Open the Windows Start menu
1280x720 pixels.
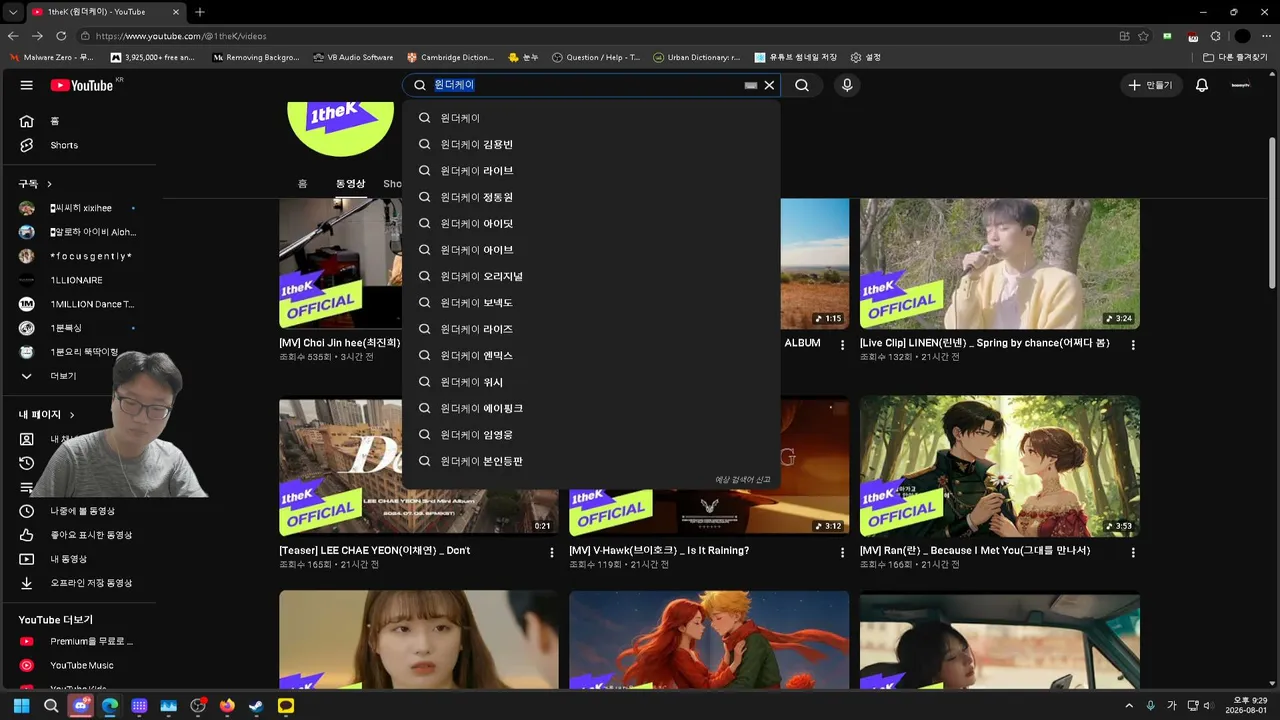click(x=21, y=706)
